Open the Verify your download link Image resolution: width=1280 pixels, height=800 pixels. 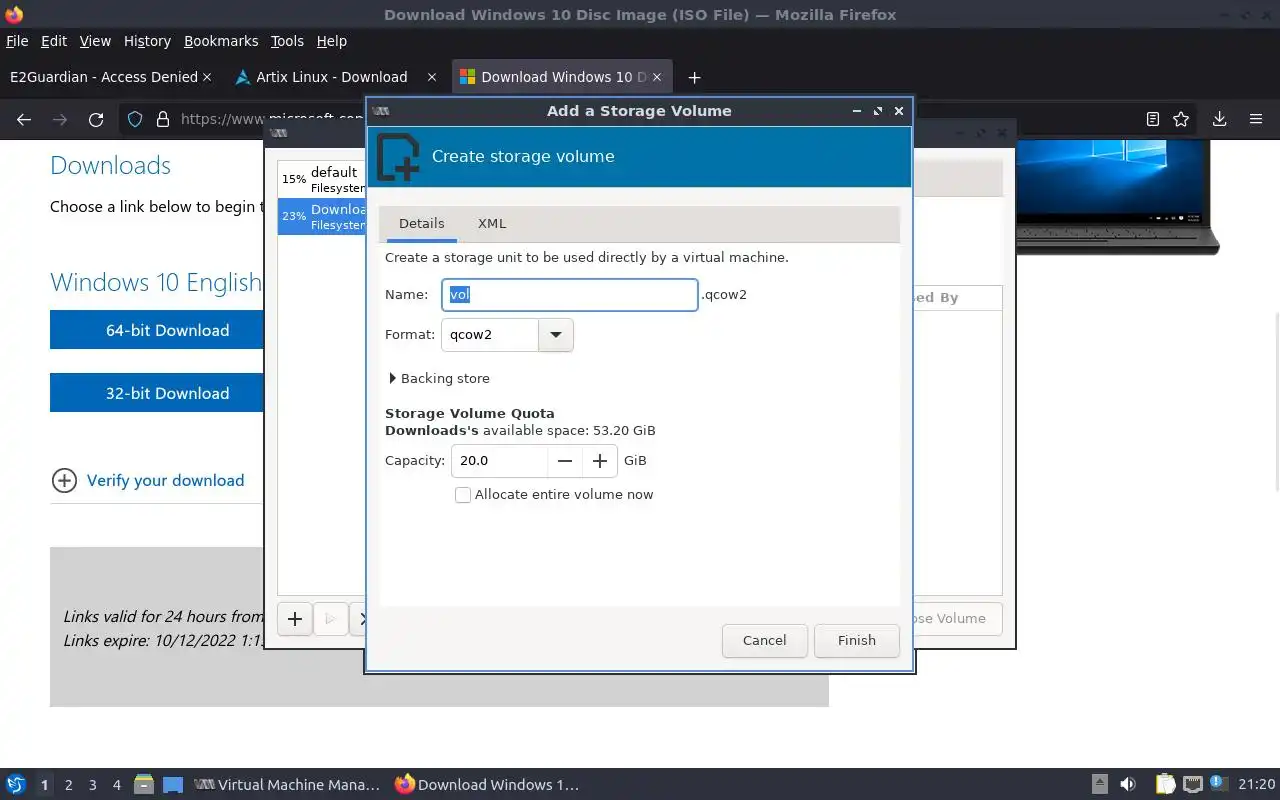(165, 481)
